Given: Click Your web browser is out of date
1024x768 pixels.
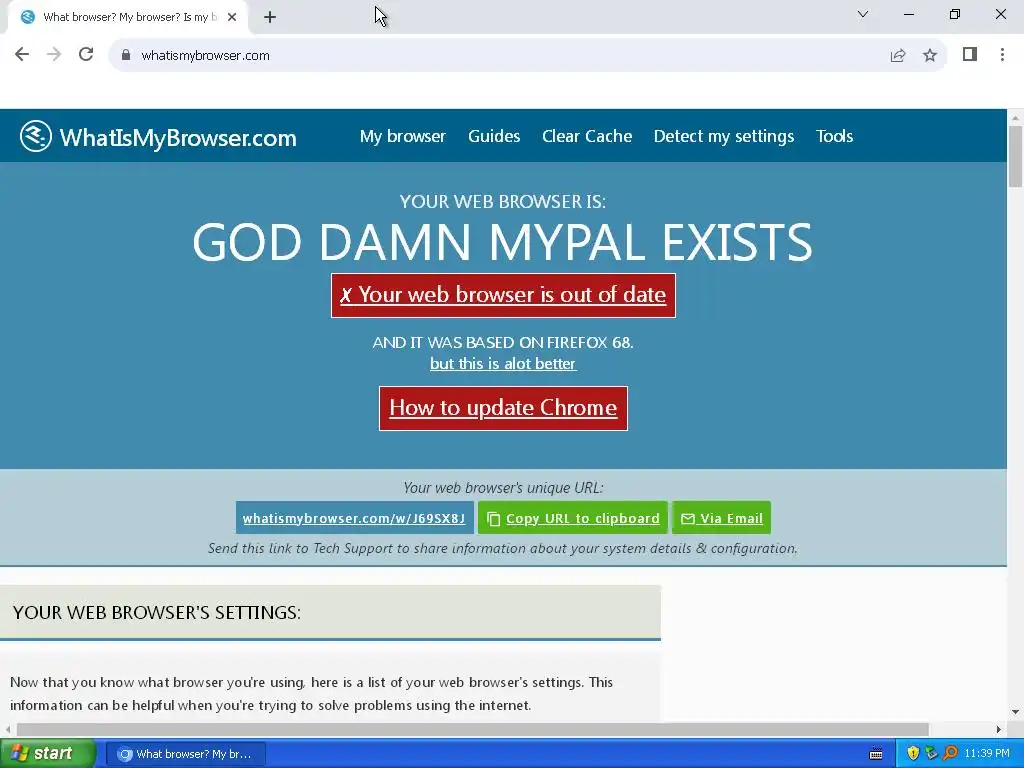Looking at the screenshot, I should [503, 295].
